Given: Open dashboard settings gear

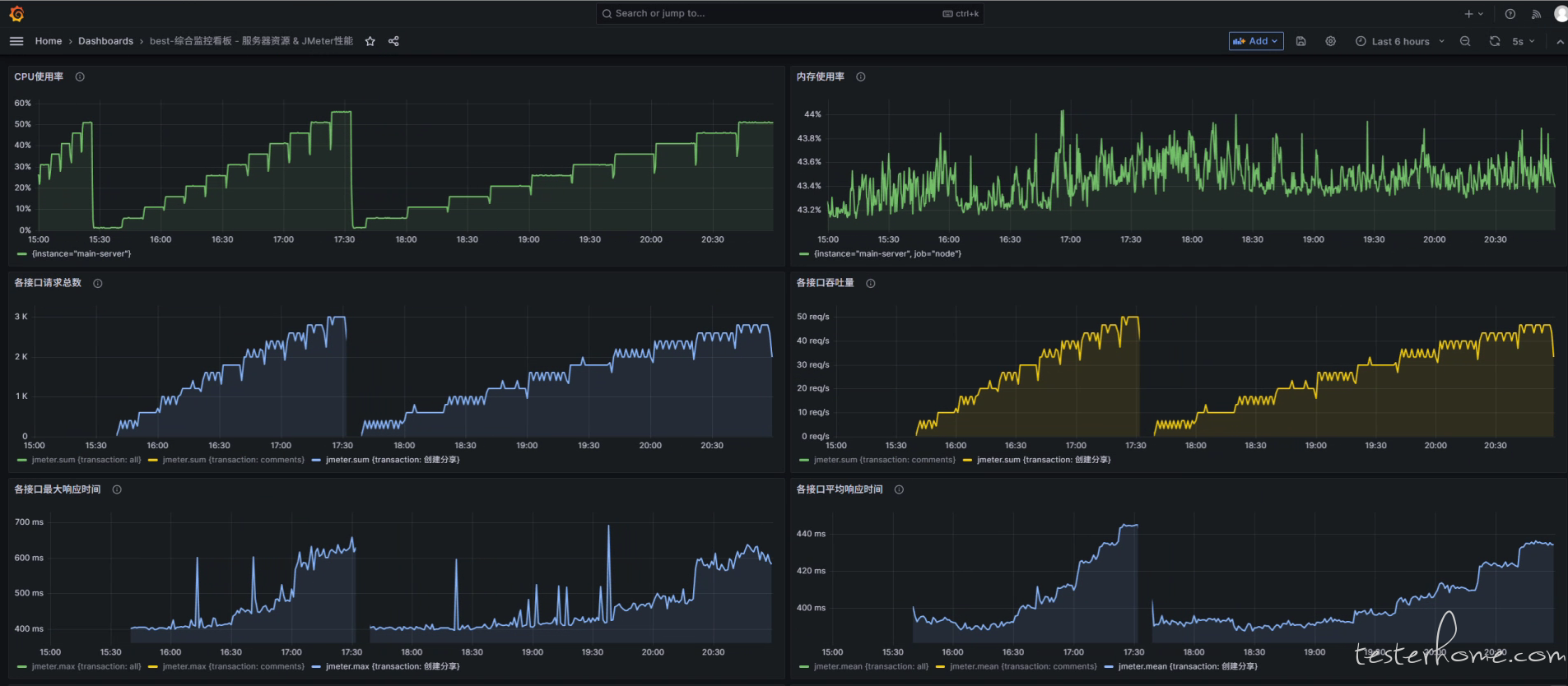Looking at the screenshot, I should point(1330,41).
